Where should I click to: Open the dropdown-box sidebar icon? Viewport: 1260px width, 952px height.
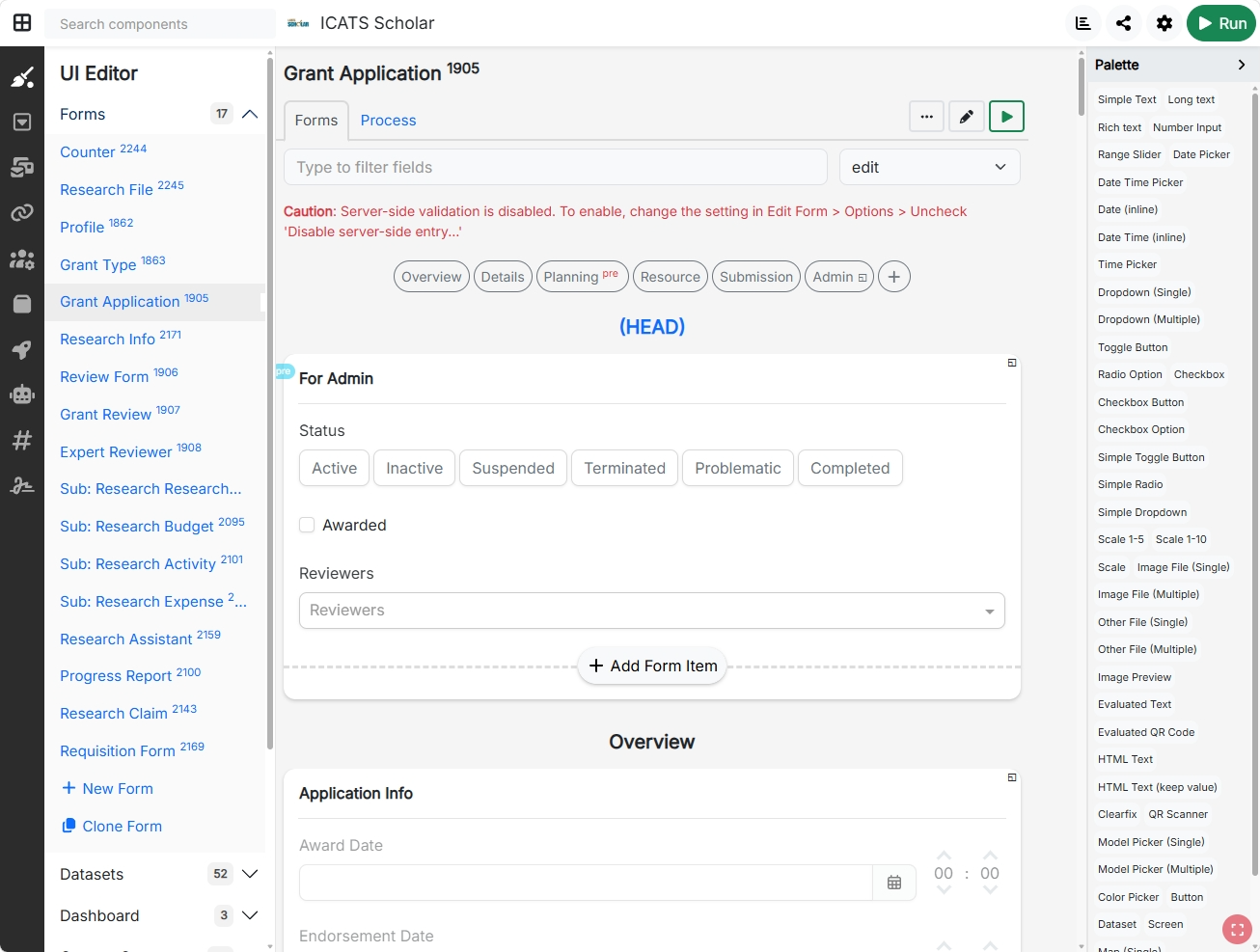pos(22,122)
